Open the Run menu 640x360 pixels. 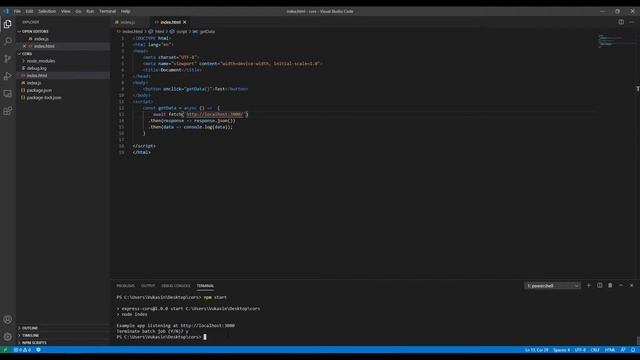[x=90, y=11]
